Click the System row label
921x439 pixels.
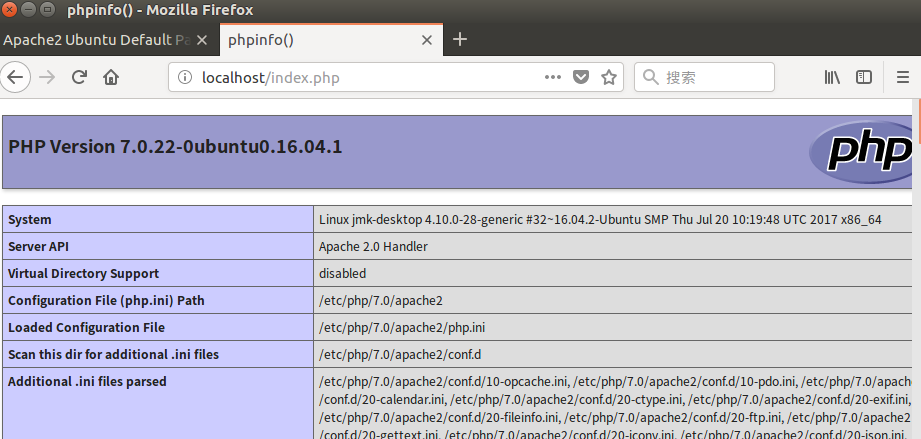click(29, 220)
